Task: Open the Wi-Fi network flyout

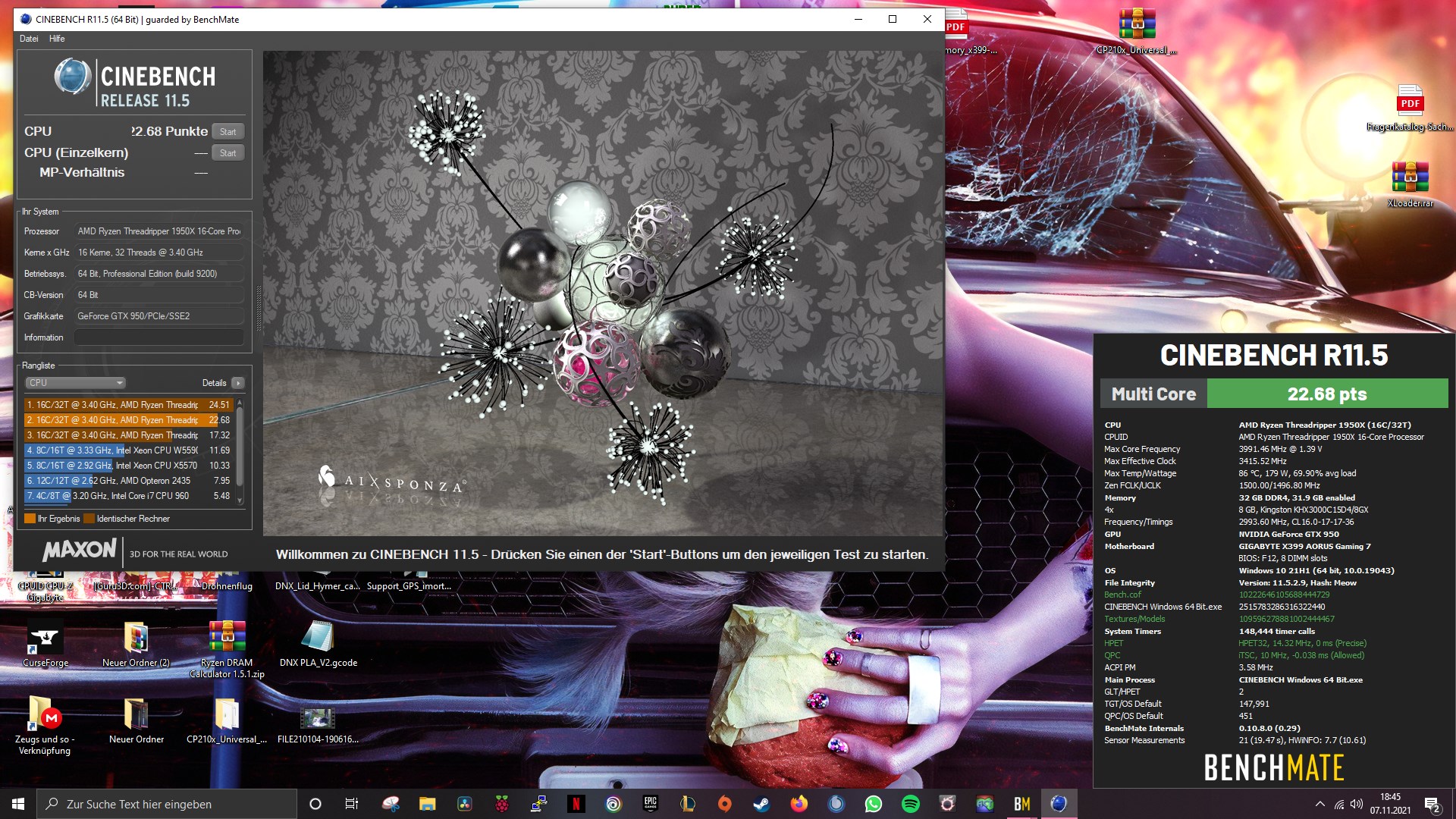Action: [x=1339, y=804]
